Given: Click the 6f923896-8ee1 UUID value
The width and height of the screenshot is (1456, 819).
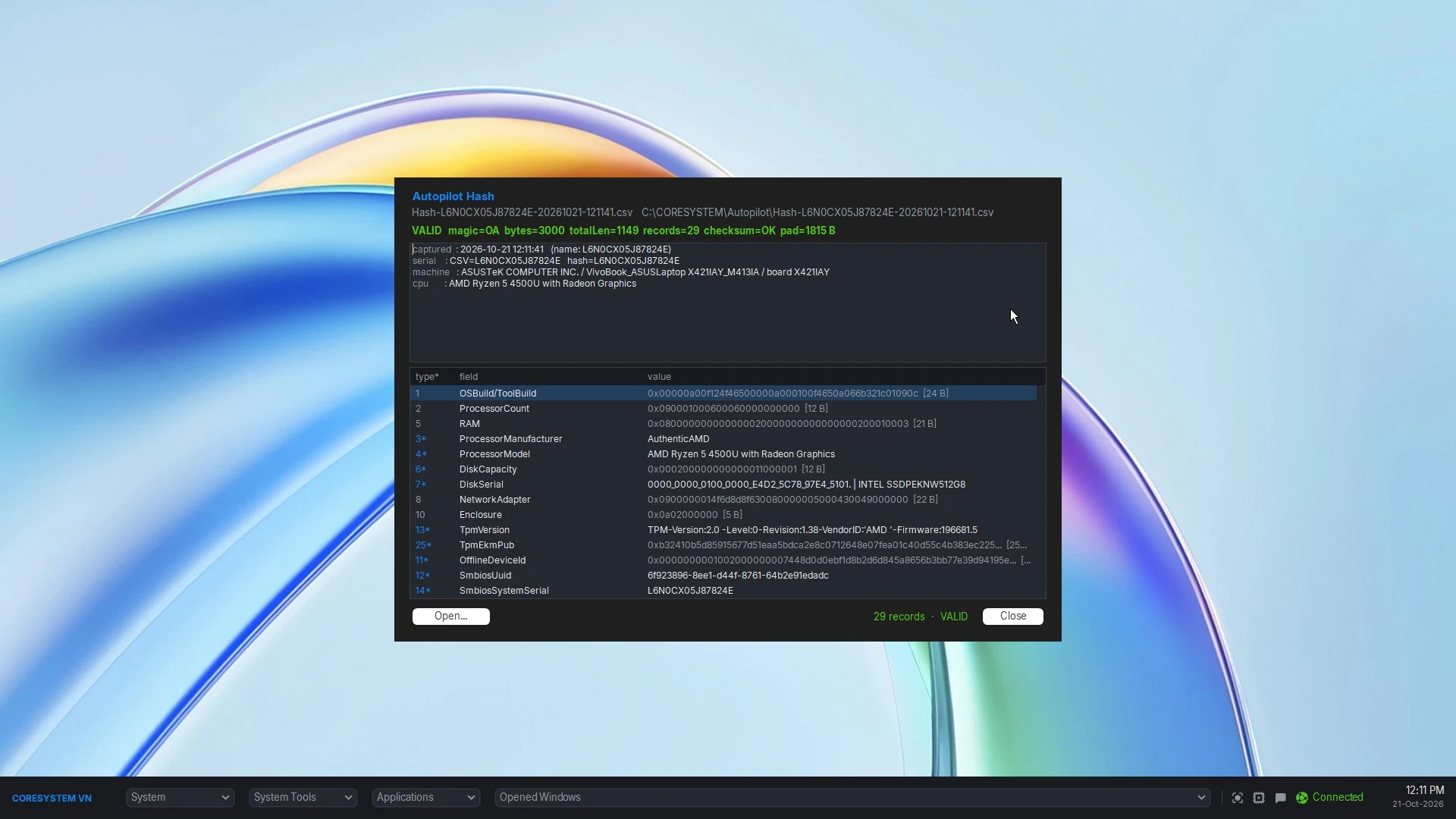Looking at the screenshot, I should click(x=738, y=576).
